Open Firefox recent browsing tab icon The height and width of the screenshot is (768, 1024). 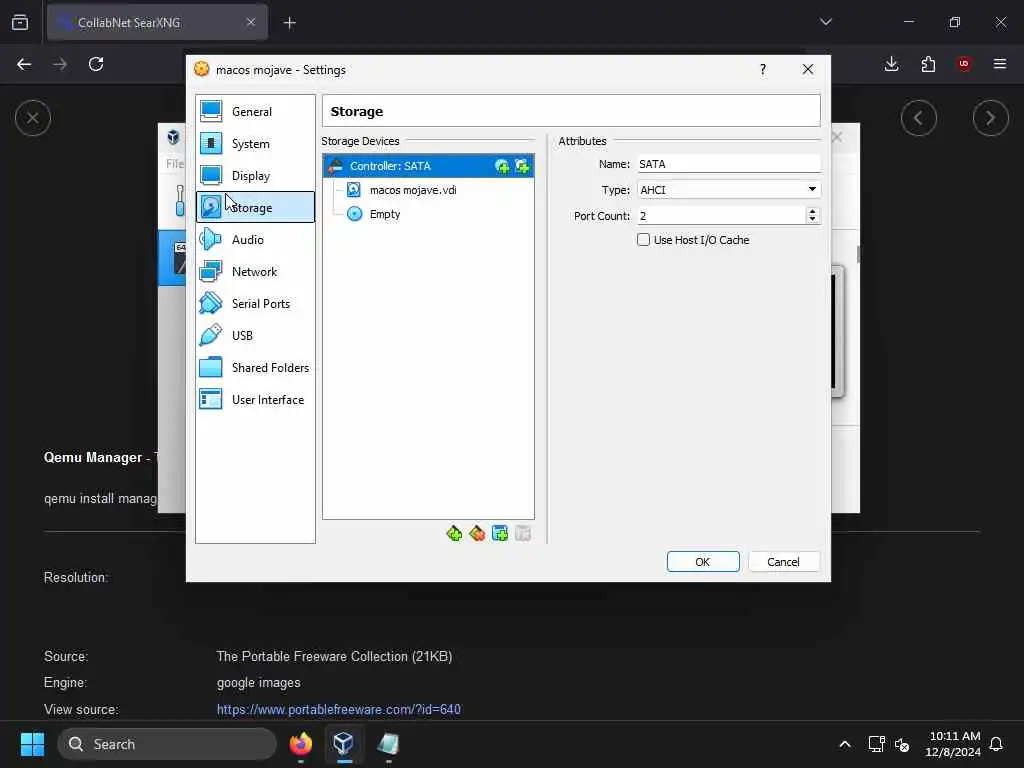[20, 22]
